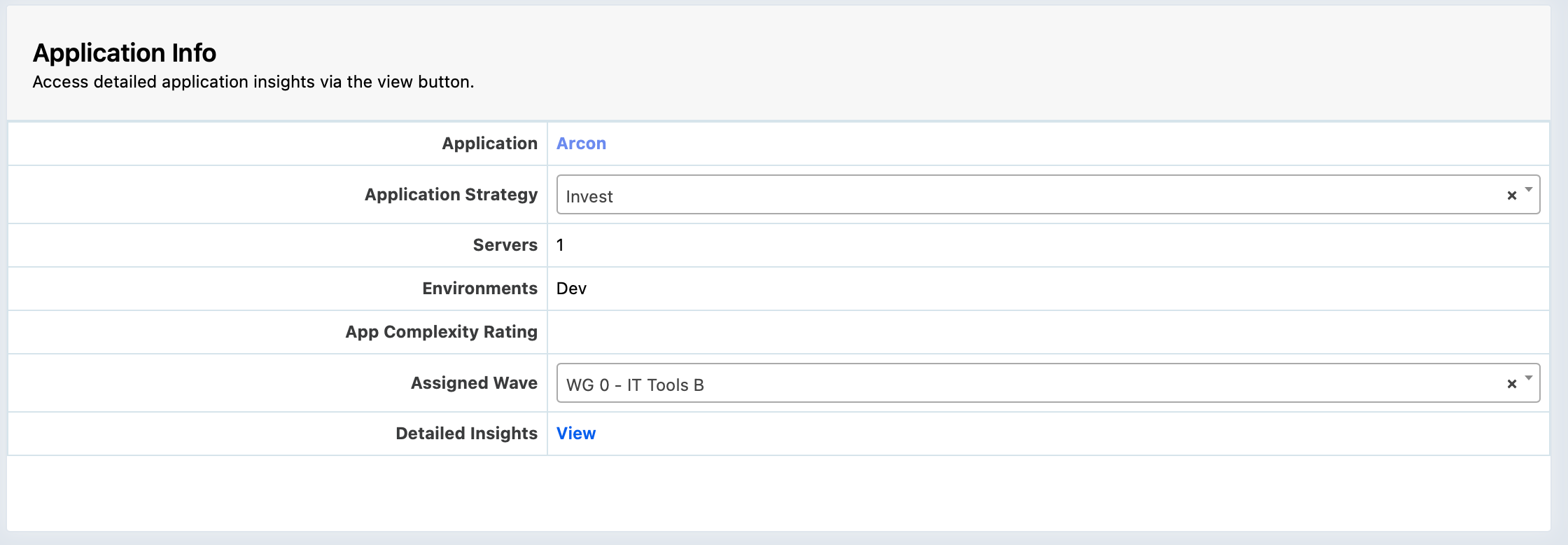Click the Servers label
The height and width of the screenshot is (545, 1568).
pos(505,245)
